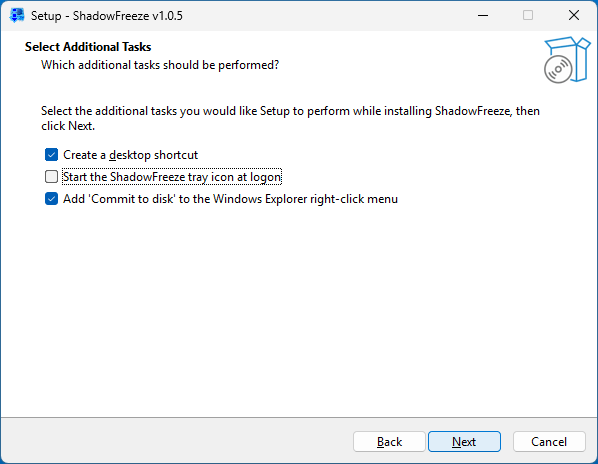Click 'Which additional tasks should be performed?' subtitle
The width and height of the screenshot is (598, 464).
(160, 65)
